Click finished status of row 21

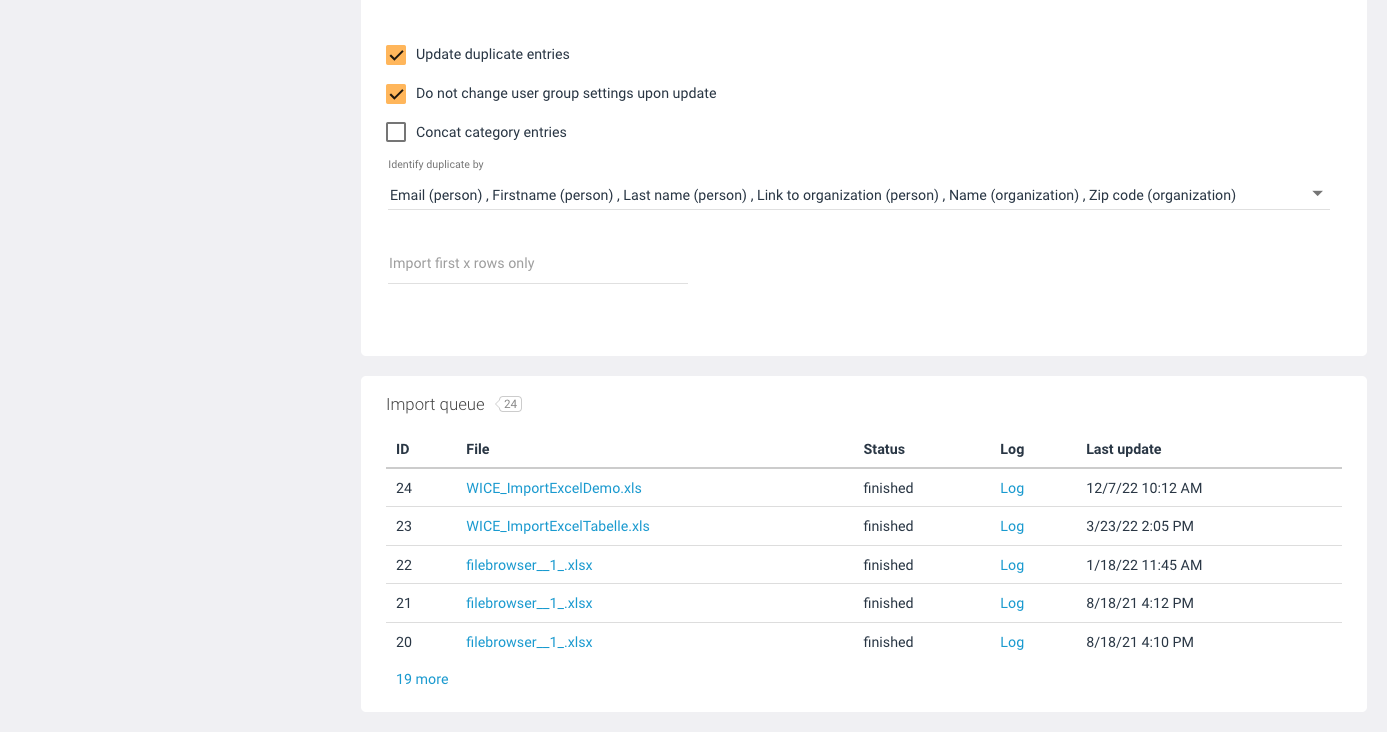coord(888,603)
